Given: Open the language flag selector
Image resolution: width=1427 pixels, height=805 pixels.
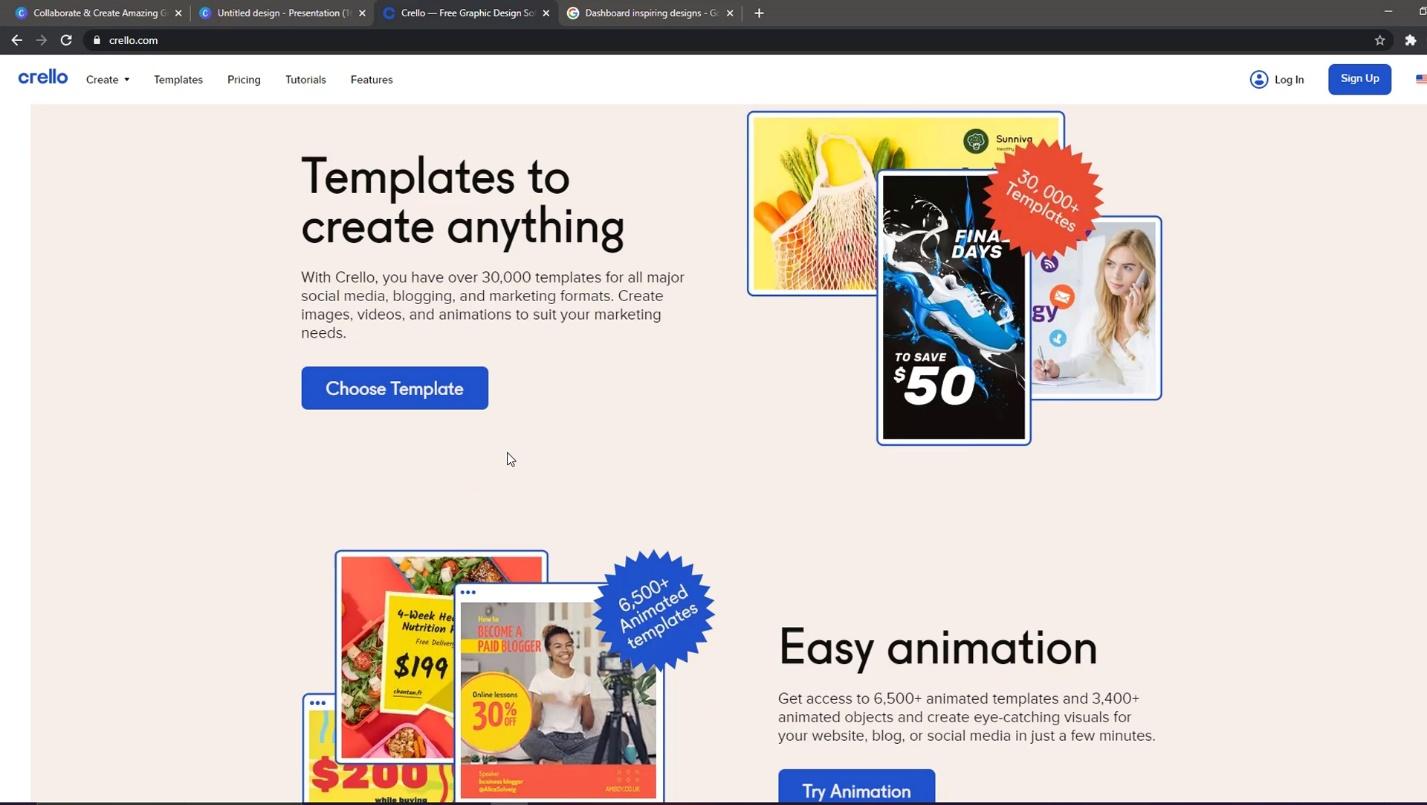Looking at the screenshot, I should [1421, 79].
